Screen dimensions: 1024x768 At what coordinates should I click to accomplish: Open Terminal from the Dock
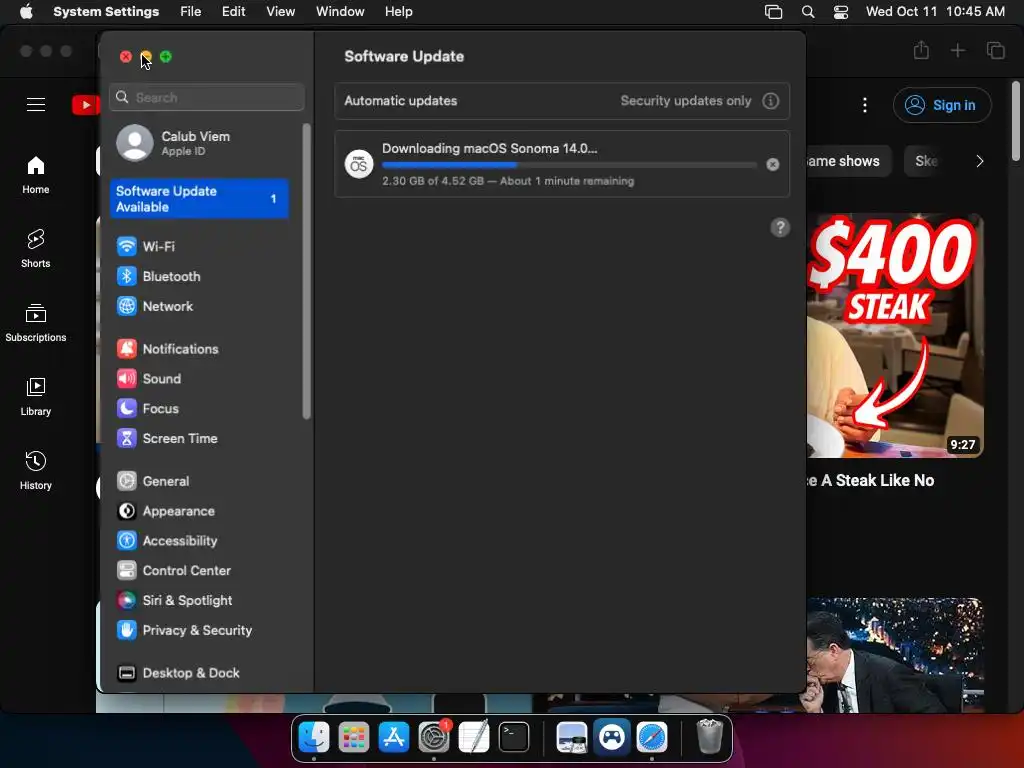514,737
